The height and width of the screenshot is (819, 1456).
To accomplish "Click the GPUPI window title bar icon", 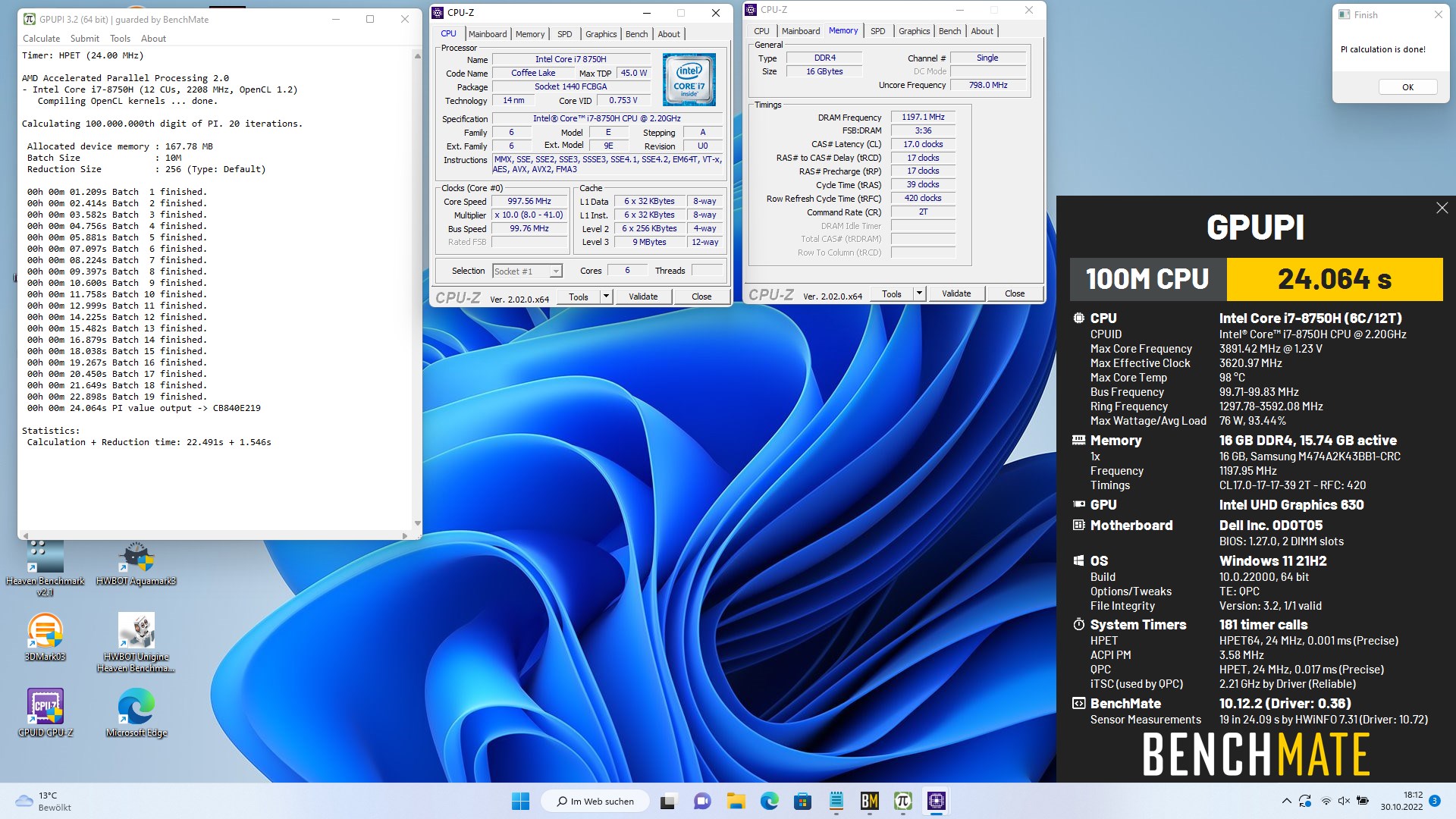I will tap(29, 19).
